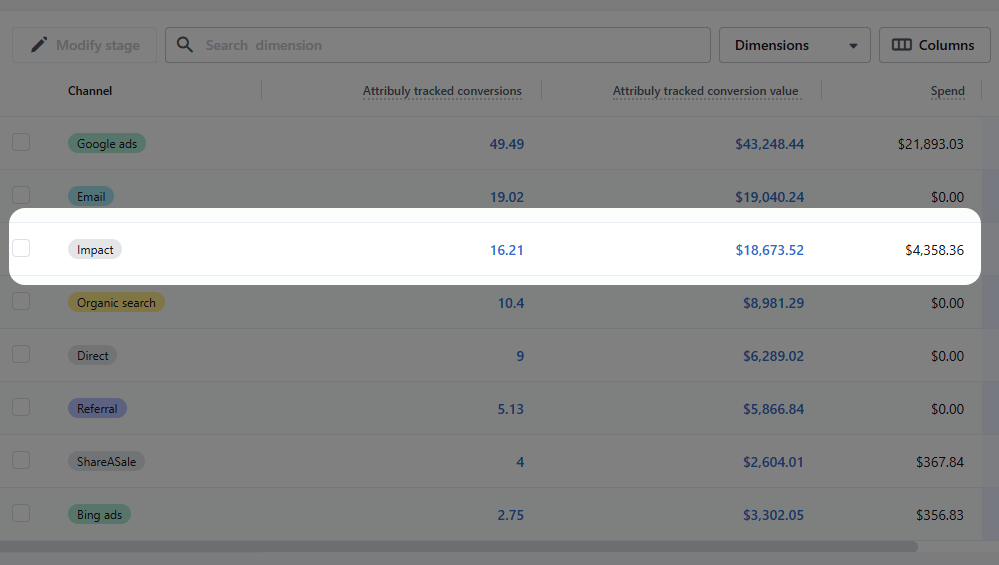
Task: Check the Referral row checkbox
Action: 21,407
